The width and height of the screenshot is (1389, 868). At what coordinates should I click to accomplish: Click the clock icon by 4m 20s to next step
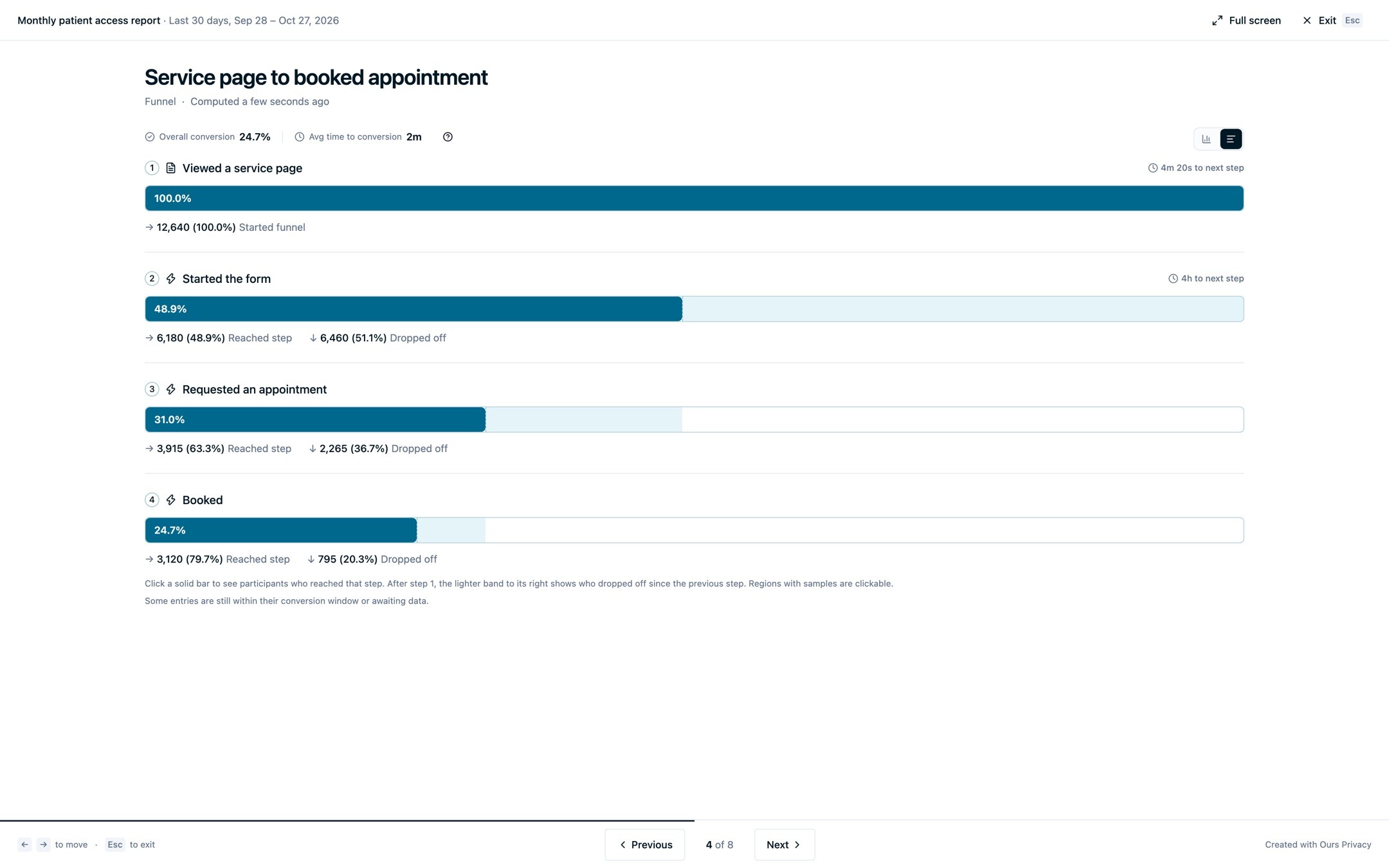(x=1152, y=168)
